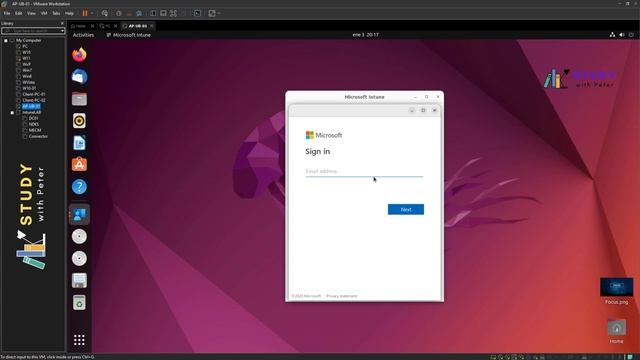Collapse the My Computer tree node
Image resolution: width=640 pixels, height=360 pixels.
pyautogui.click(x=6, y=40)
